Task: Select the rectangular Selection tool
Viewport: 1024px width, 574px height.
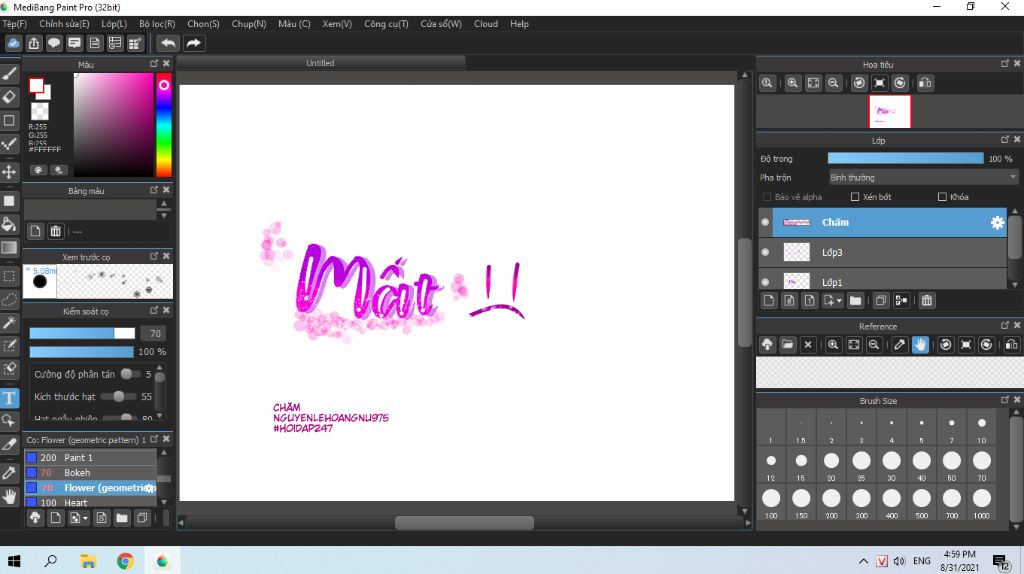Action: [x=9, y=276]
